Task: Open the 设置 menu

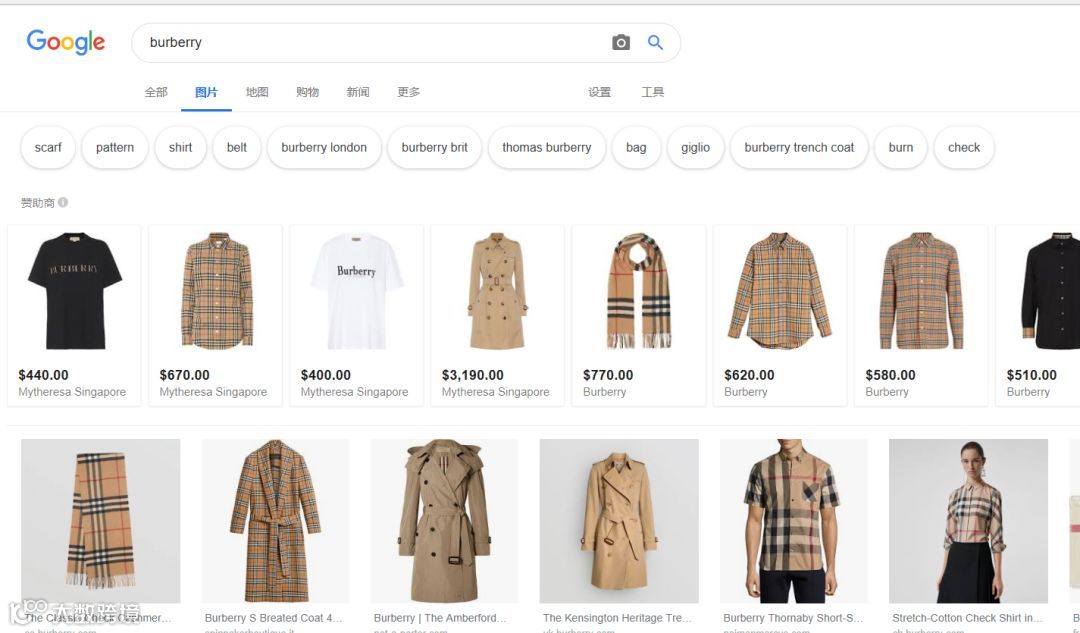Action: point(599,92)
